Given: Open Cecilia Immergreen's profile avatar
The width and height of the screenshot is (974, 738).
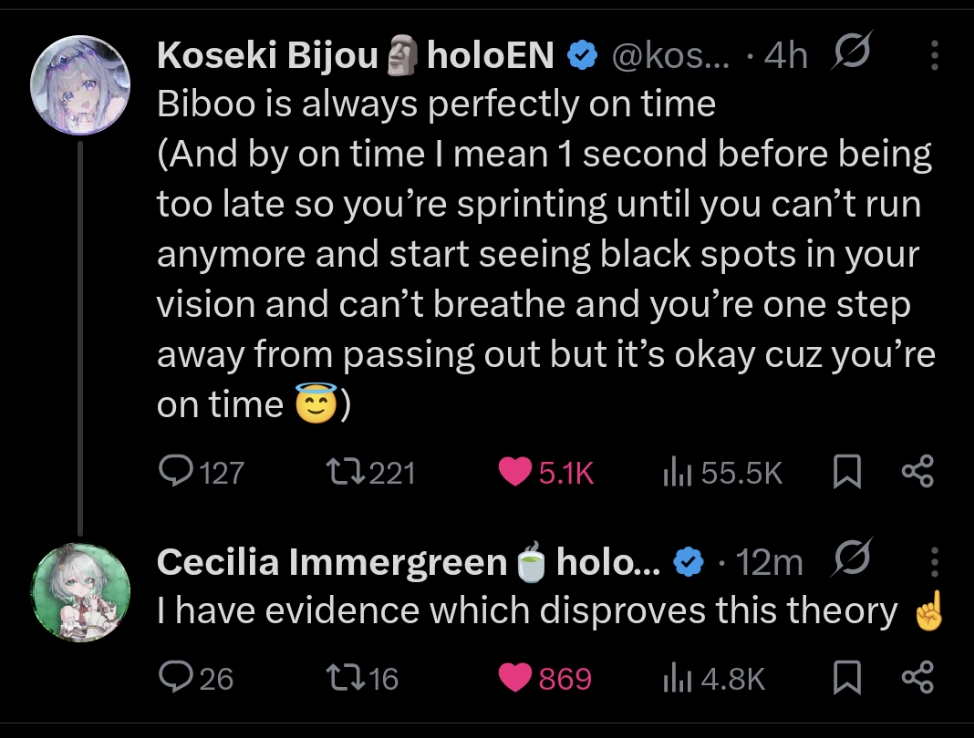Looking at the screenshot, I should (x=81, y=592).
